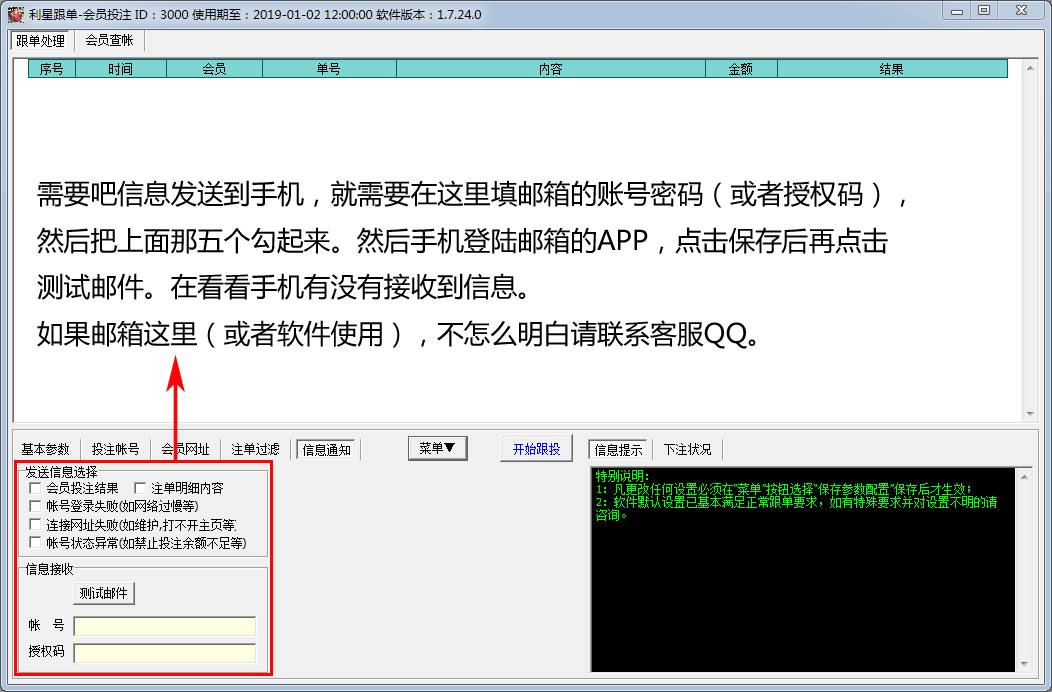Toggle 帐号登录失败 notification checkbox
Image resolution: width=1052 pixels, height=692 pixels.
tap(36, 506)
